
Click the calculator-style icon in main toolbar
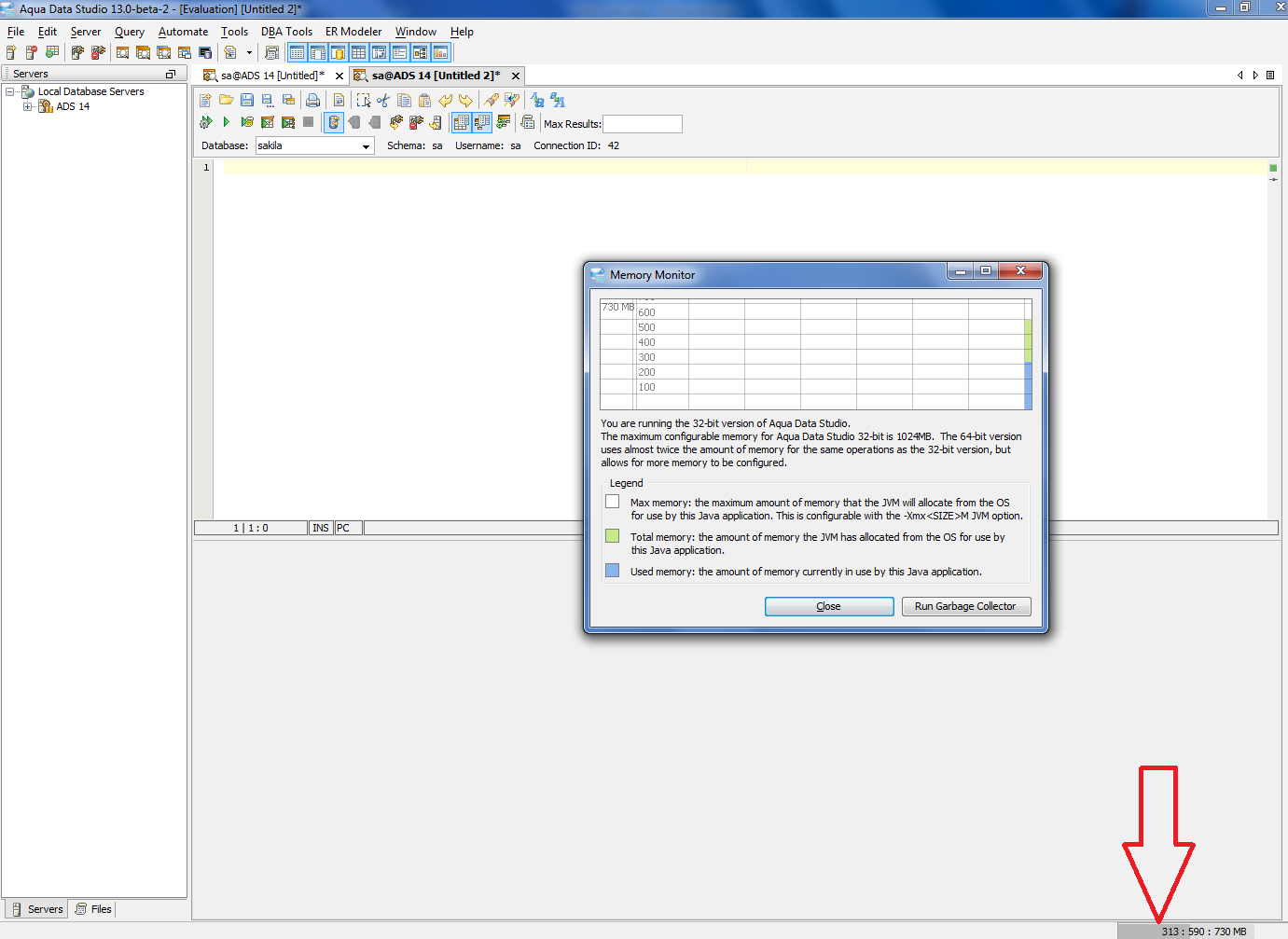(272, 53)
